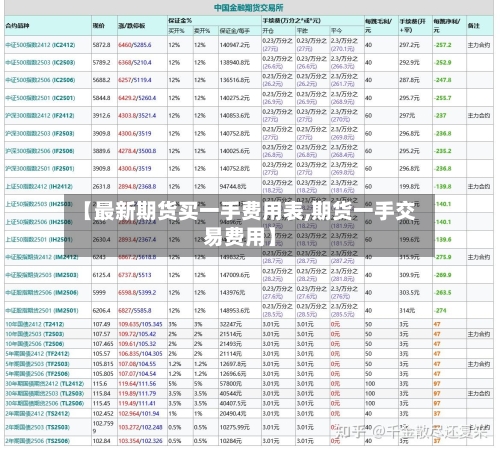
Task: Open the T2503 ten-year bond link
Action: (x=35, y=334)
